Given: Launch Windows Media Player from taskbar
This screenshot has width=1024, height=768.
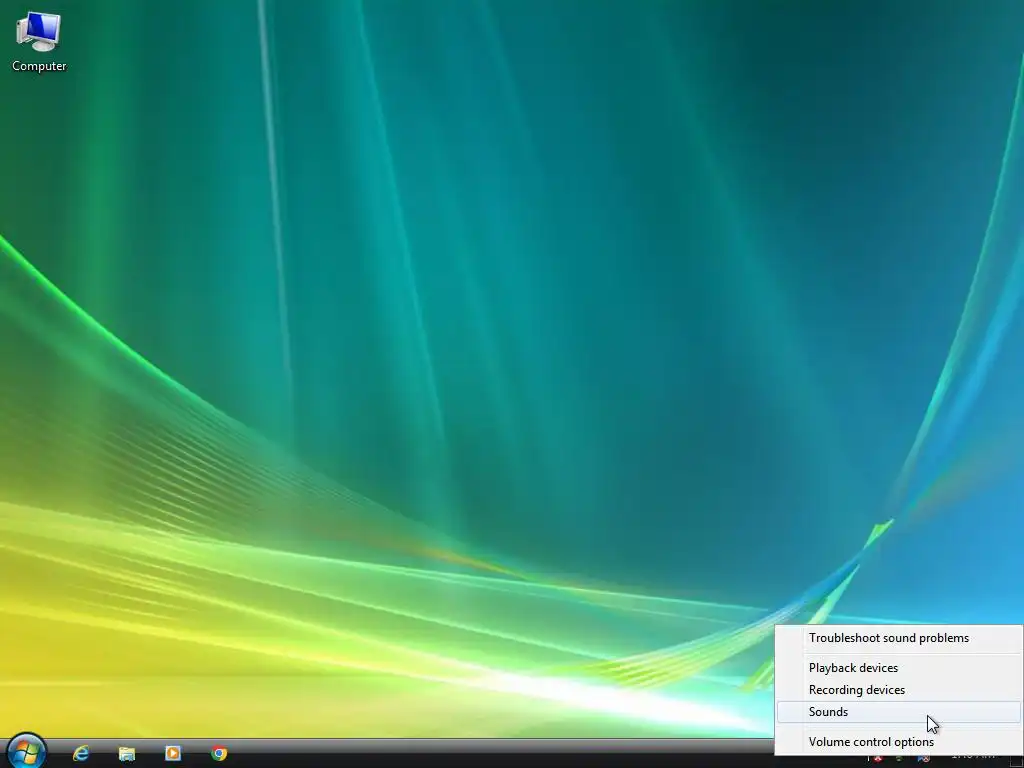Looking at the screenshot, I should [172, 753].
